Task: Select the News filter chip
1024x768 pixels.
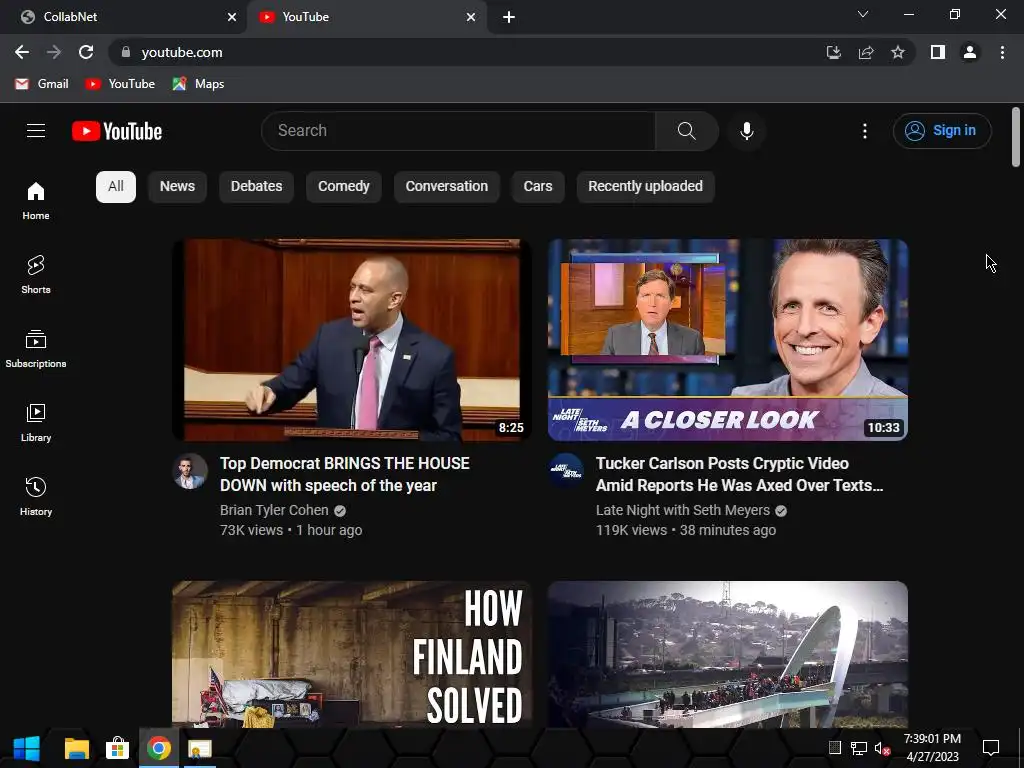Action: (x=177, y=187)
